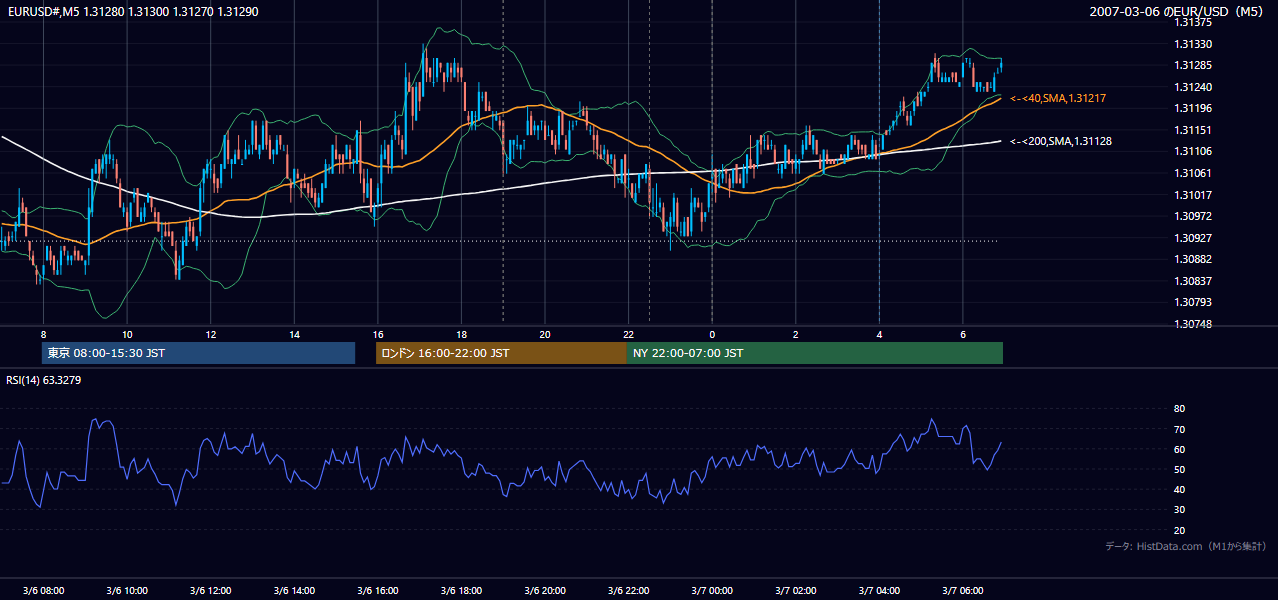Screen dimensions: 1278x600
Task: Click the 3/6 20:00 time label
Action: (545, 590)
